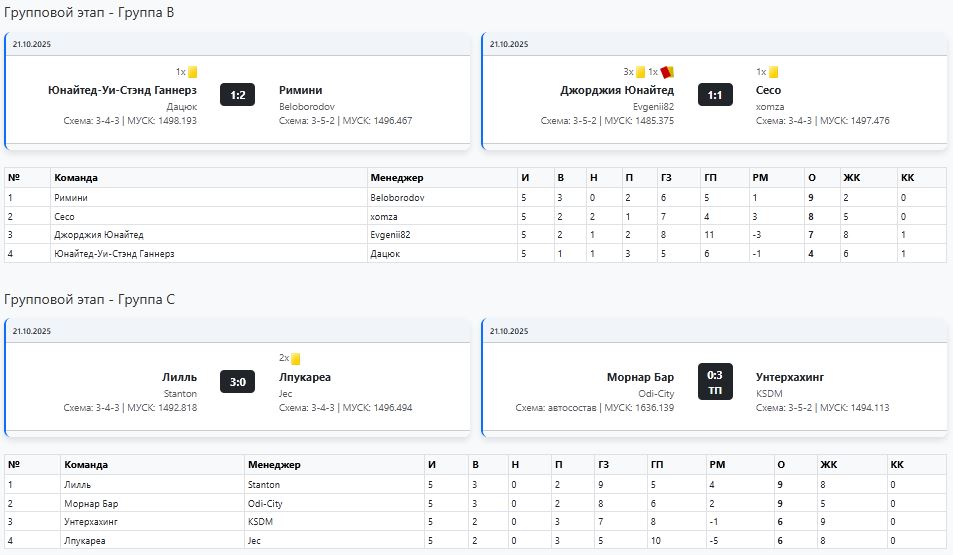Image resolution: width=953 pixels, height=555 pixels.
Task: Click the 3:0 score for Лилль match
Action: pos(238,382)
